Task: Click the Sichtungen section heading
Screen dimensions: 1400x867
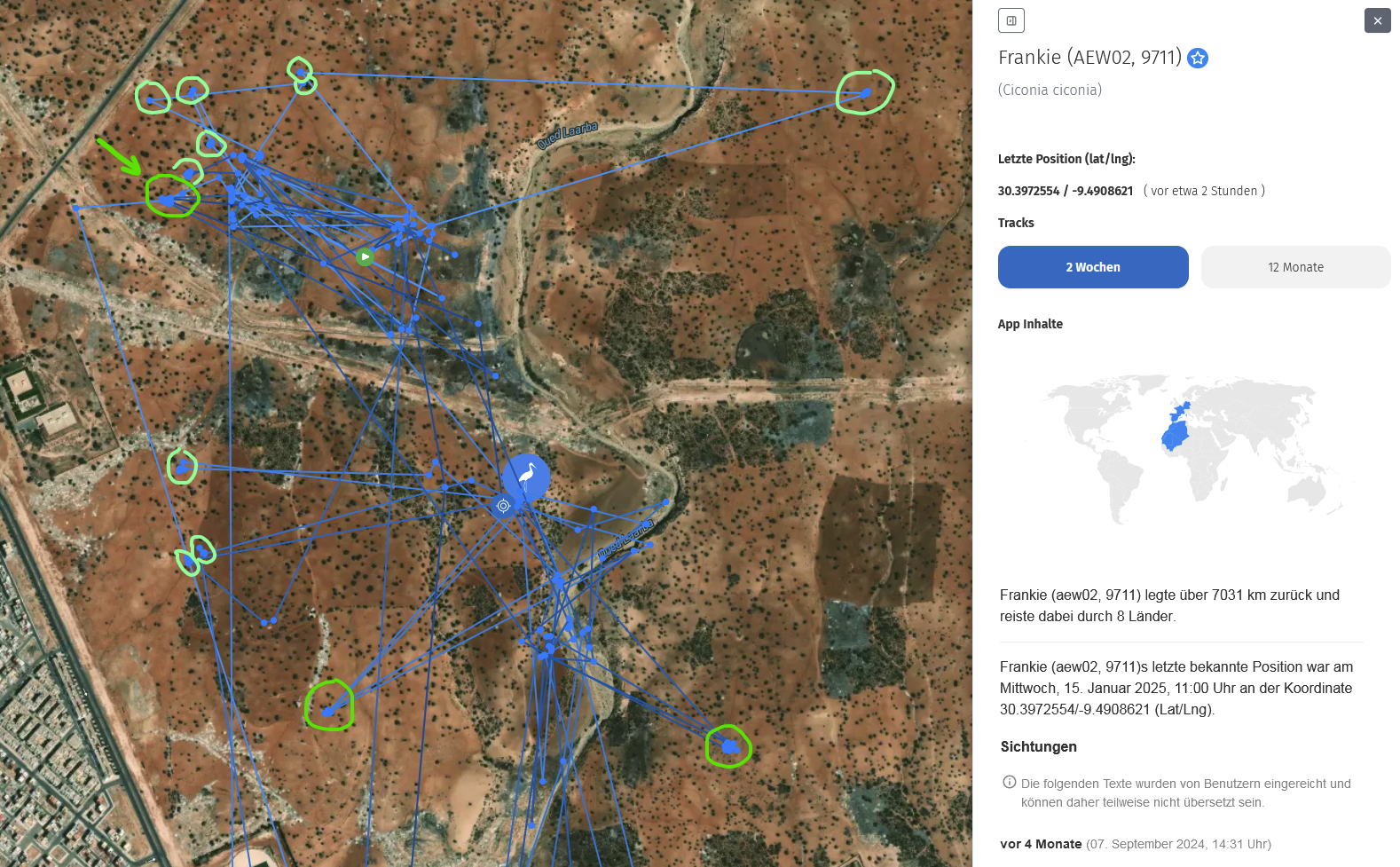Action: [1038, 746]
